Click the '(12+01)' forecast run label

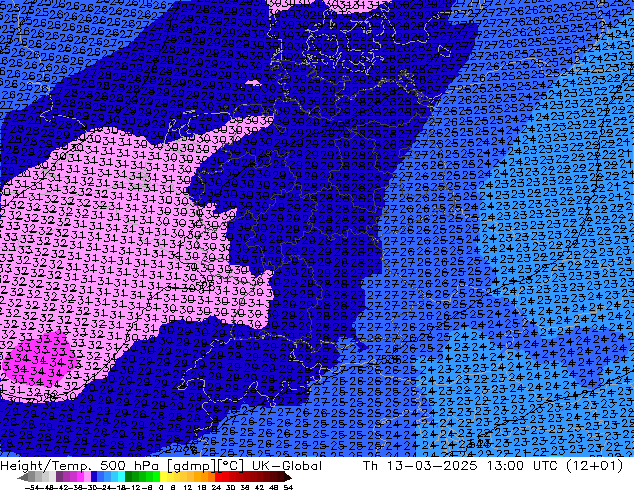pyautogui.click(x=594, y=466)
